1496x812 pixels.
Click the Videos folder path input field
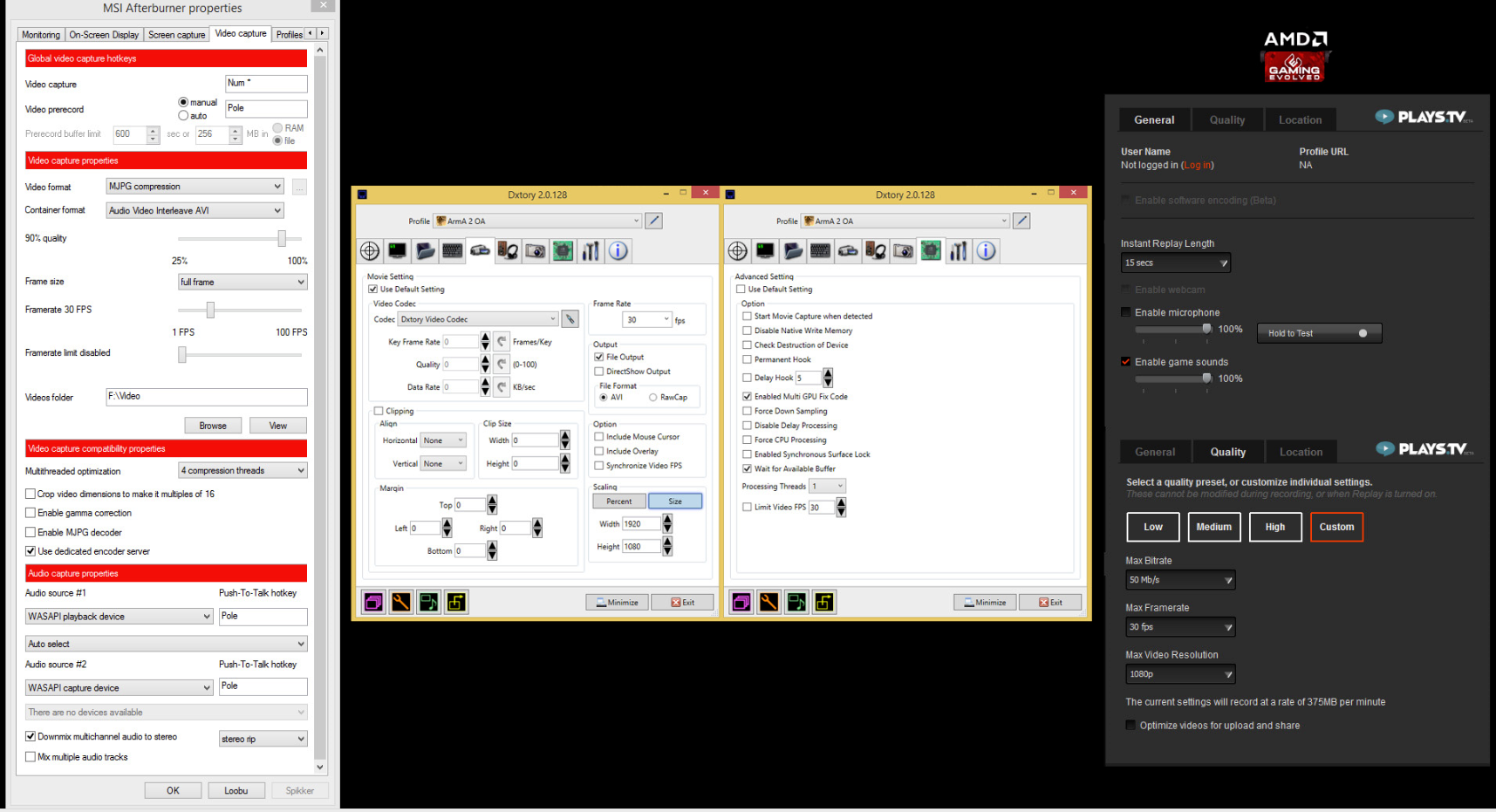click(206, 397)
